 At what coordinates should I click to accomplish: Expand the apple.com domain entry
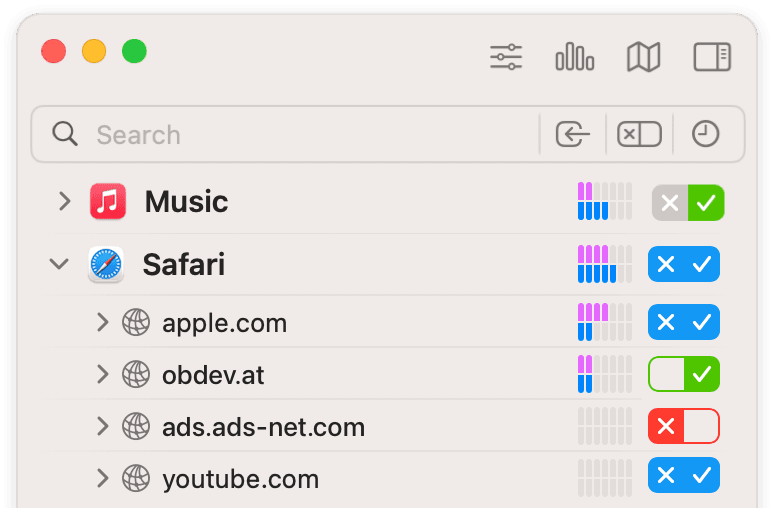point(102,322)
